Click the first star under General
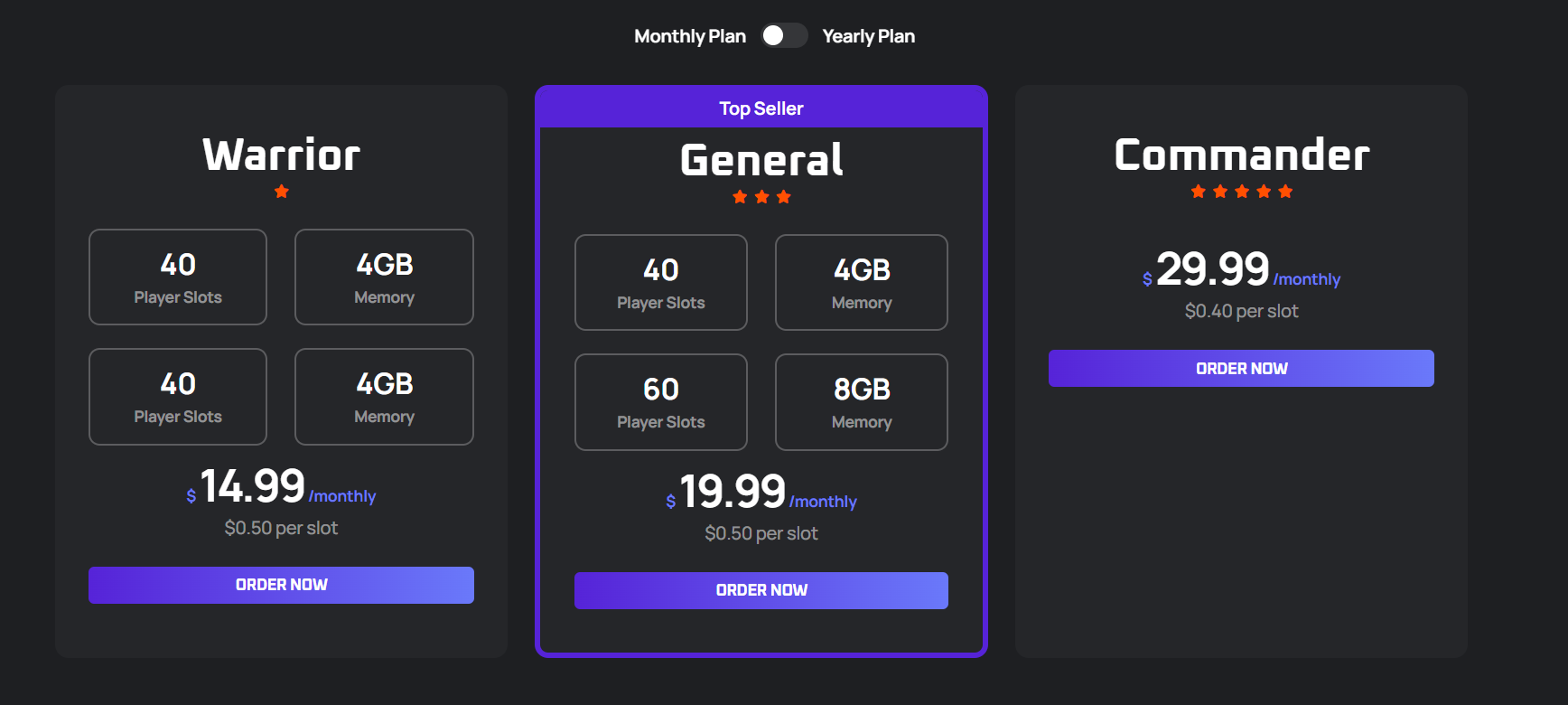 [740, 197]
